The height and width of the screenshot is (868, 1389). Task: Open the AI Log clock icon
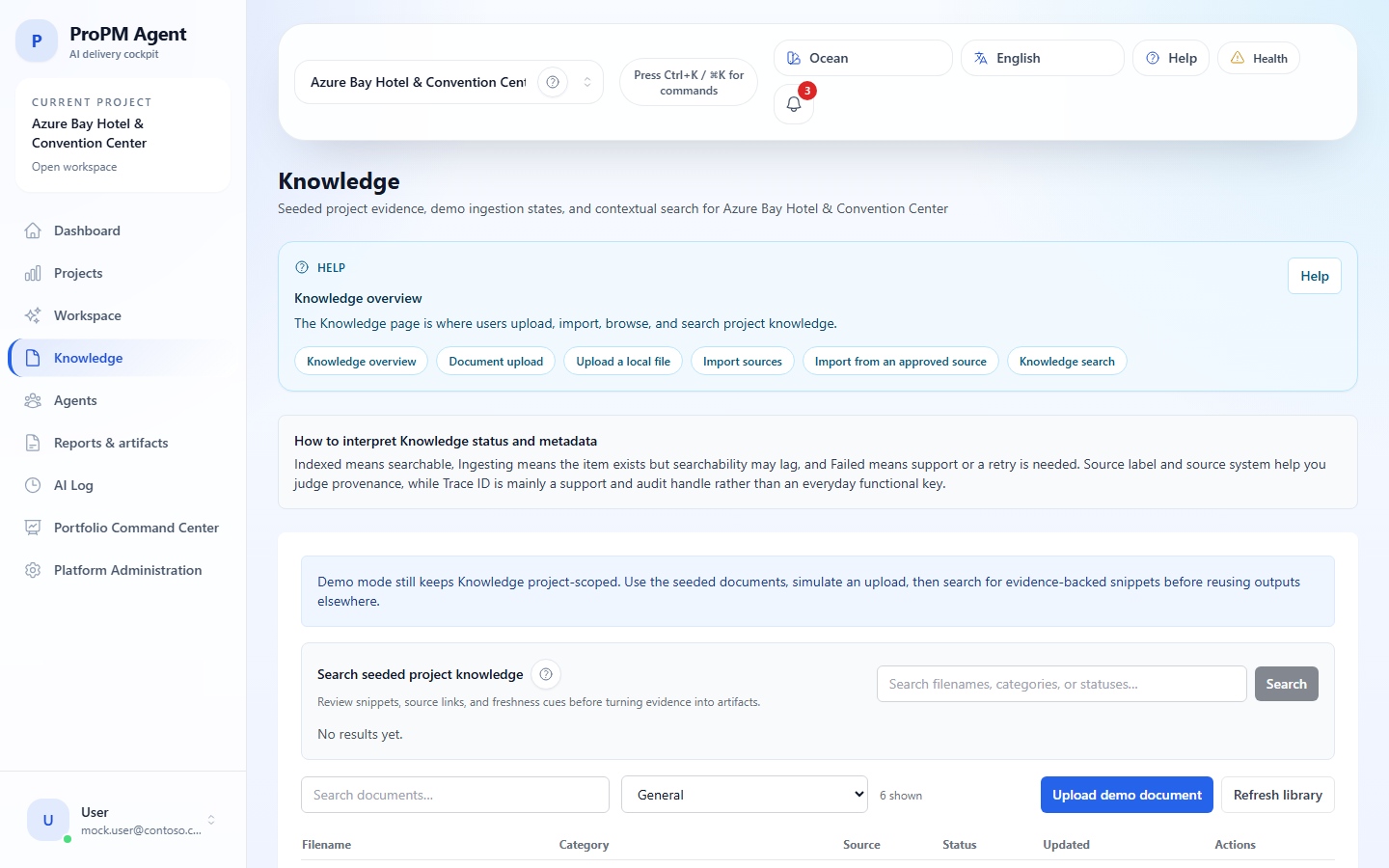[x=33, y=485]
